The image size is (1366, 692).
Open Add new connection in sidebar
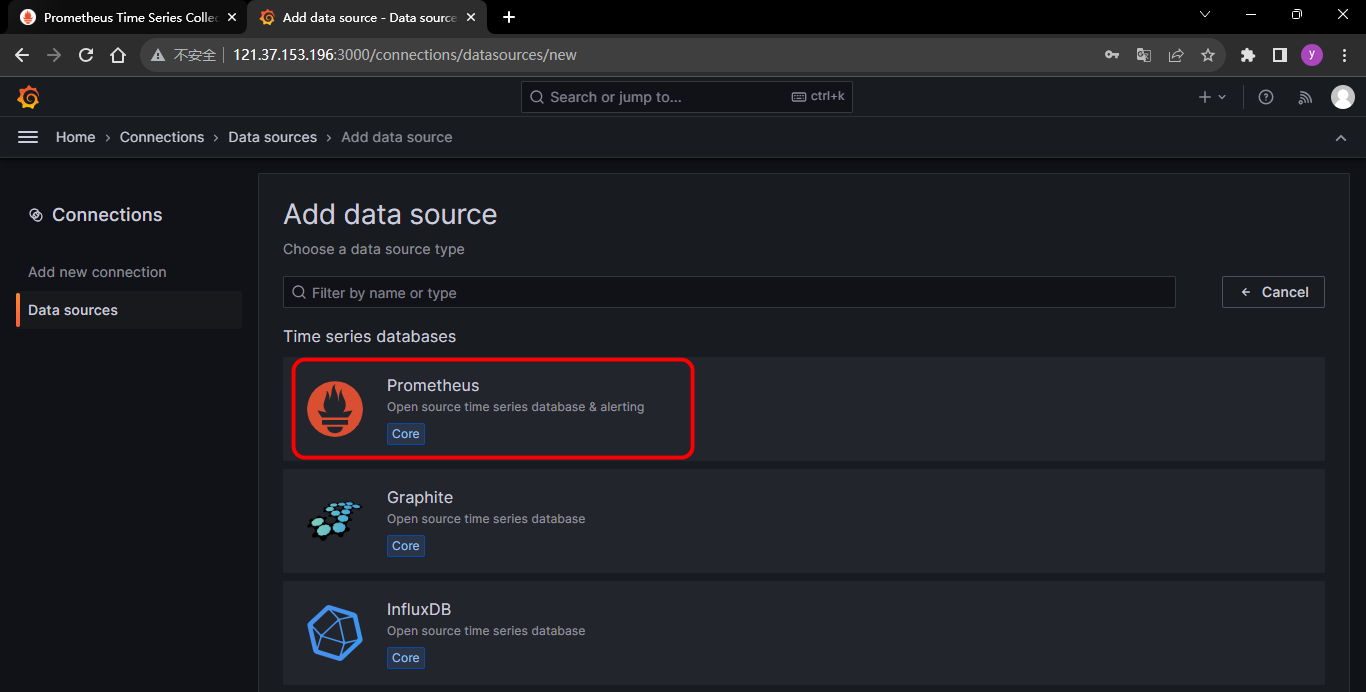click(x=97, y=272)
